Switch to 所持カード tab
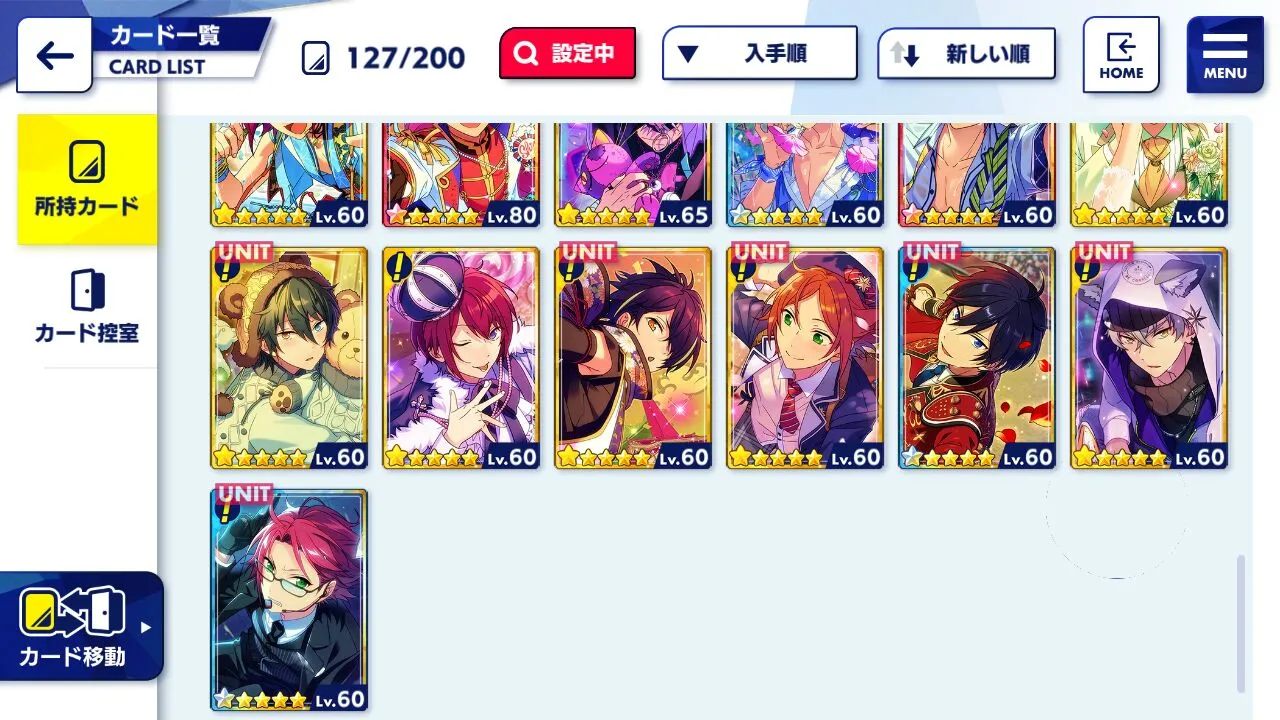The height and width of the screenshot is (720, 1280). click(87, 180)
